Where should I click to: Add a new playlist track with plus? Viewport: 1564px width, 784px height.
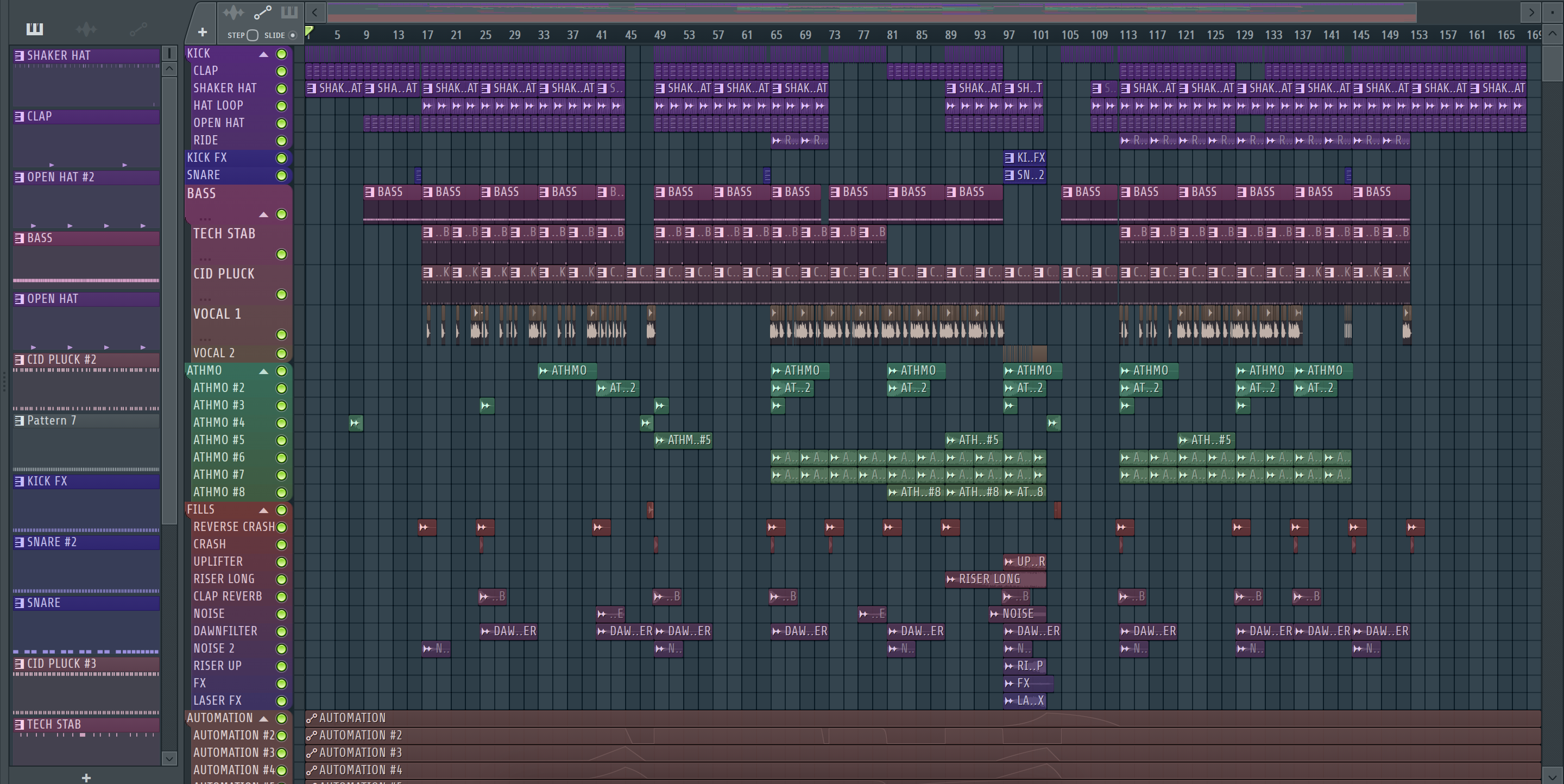[x=202, y=31]
